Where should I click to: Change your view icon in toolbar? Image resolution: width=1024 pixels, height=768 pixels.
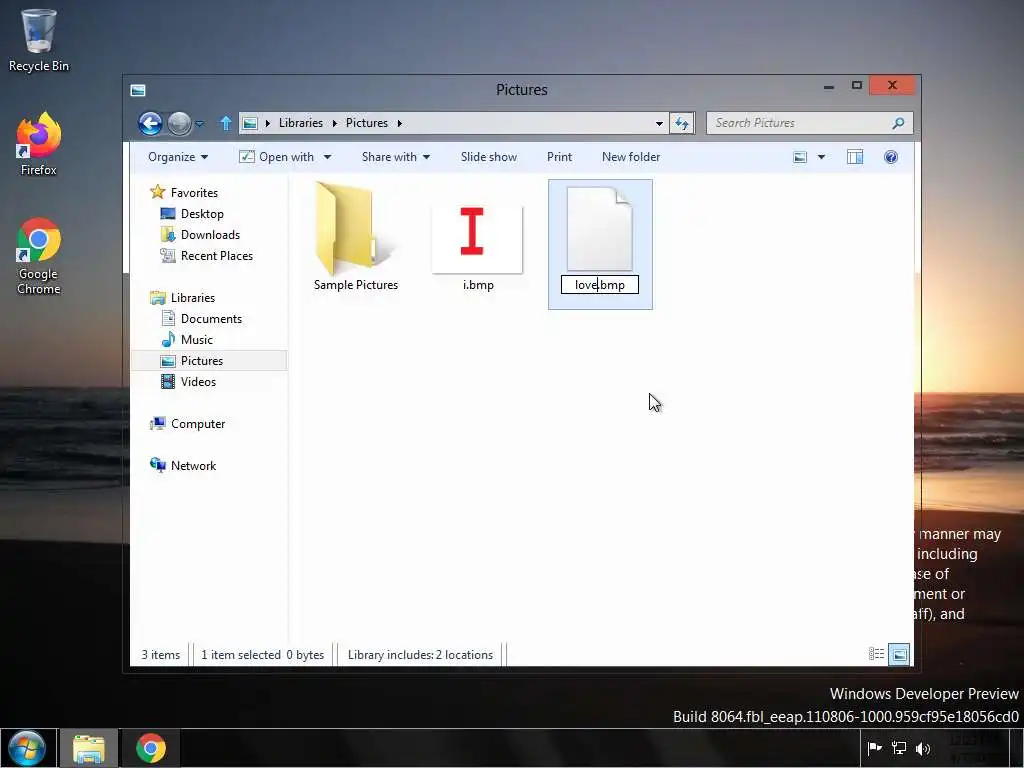click(x=800, y=157)
